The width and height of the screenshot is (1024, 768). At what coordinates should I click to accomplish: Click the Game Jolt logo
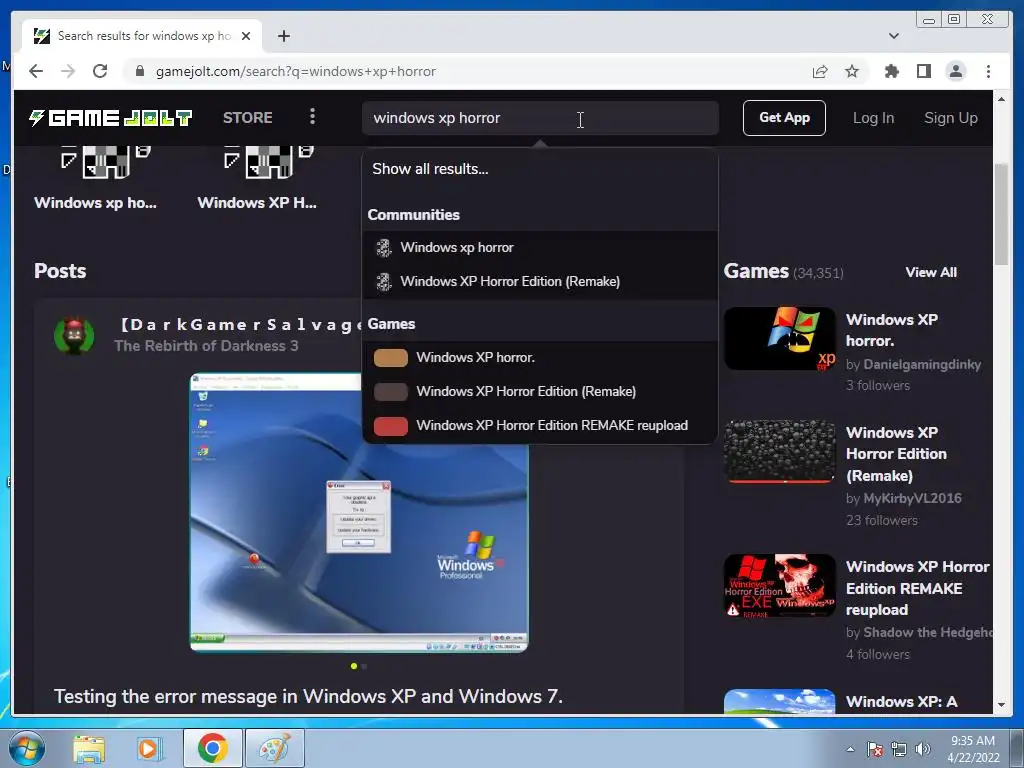click(x=110, y=118)
